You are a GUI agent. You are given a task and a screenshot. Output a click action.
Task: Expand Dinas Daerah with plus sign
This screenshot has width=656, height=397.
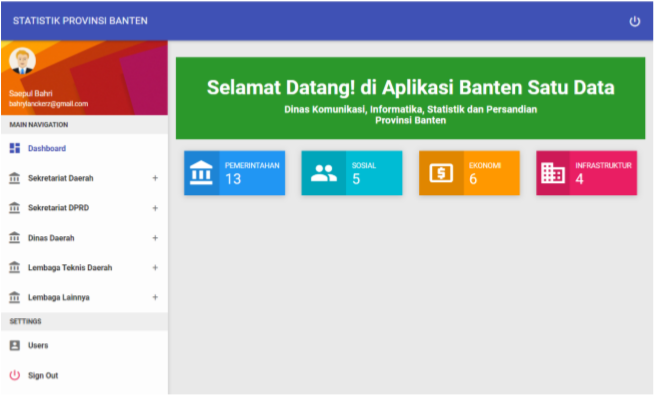click(155, 238)
